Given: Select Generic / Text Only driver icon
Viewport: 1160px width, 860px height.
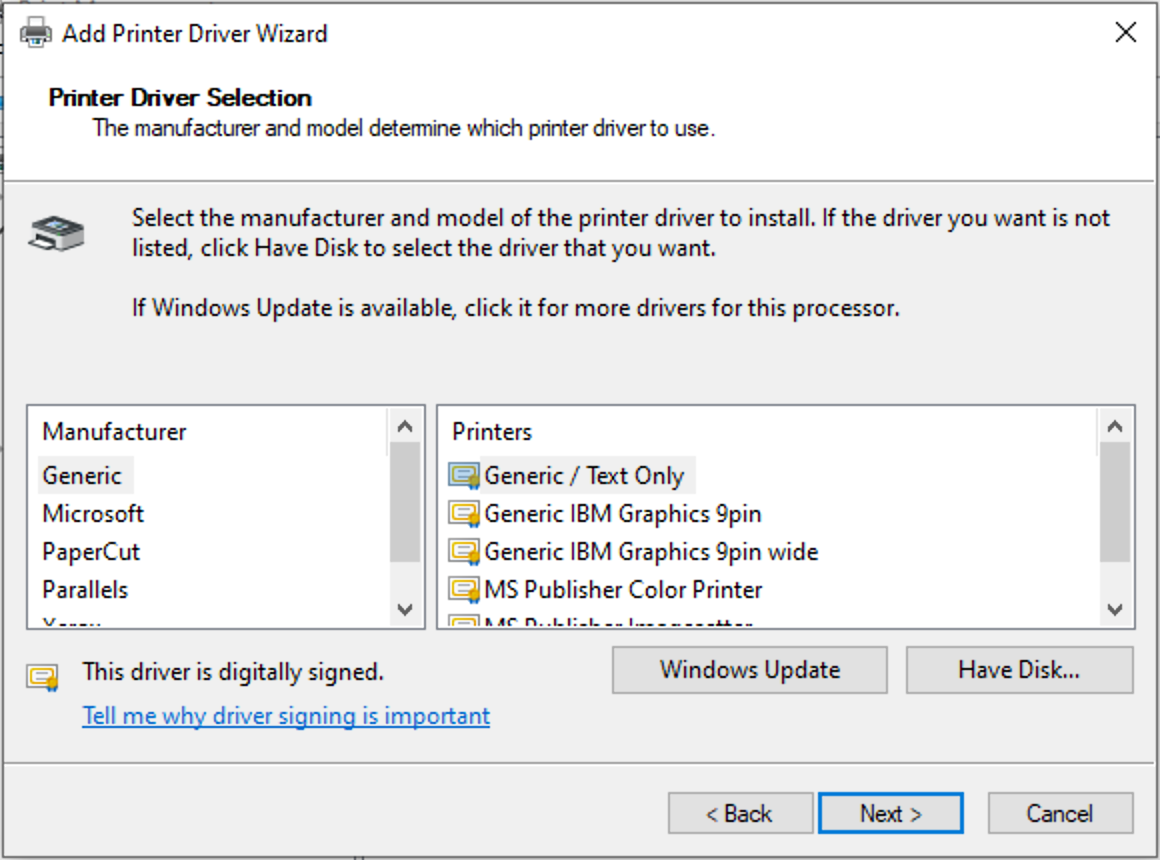Looking at the screenshot, I should coord(464,476).
